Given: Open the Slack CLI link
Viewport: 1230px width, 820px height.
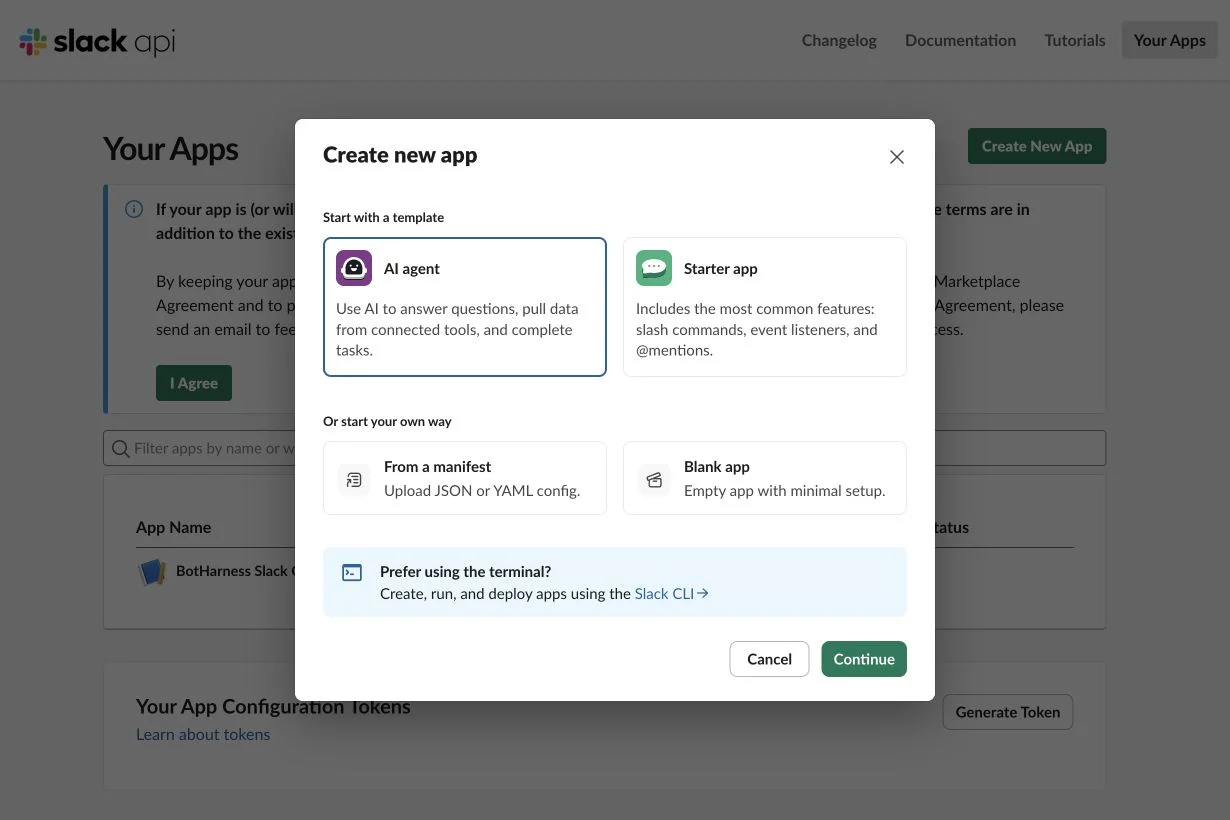Looking at the screenshot, I should pyautogui.click(x=672, y=593).
